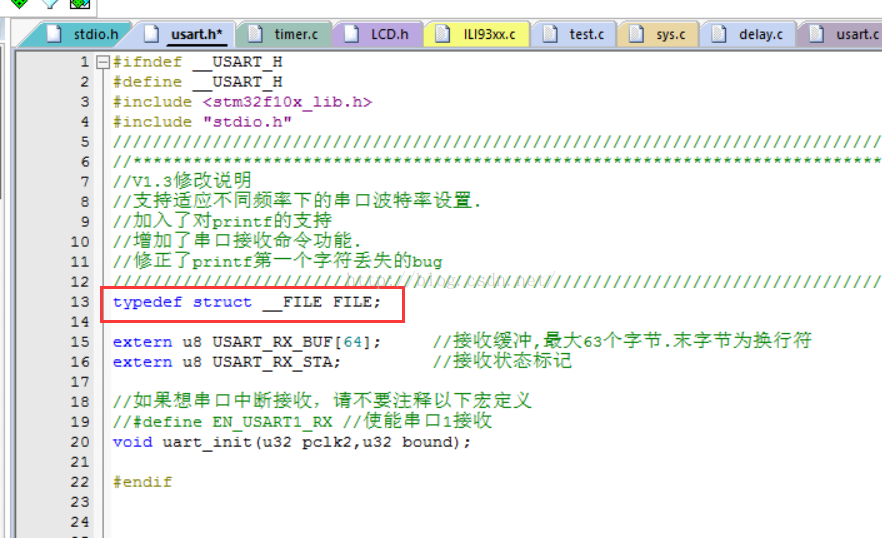
Task: Switch to the ILI93xx.c tab
Action: [477, 34]
